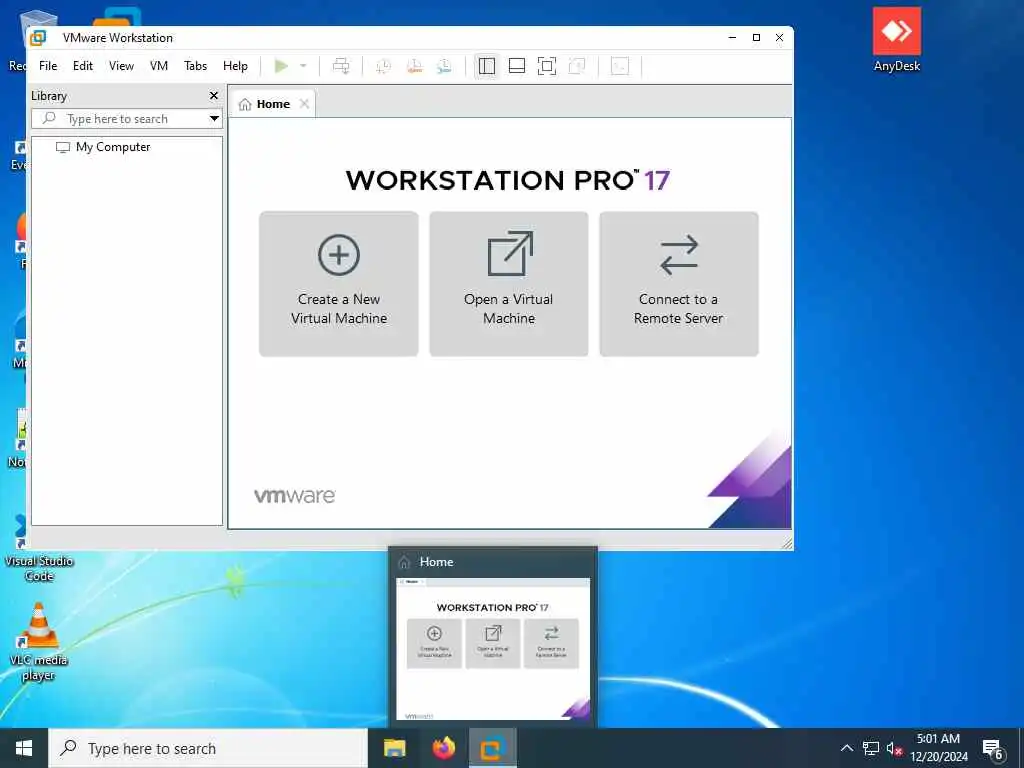The image size is (1024, 768).
Task: Open the VLC media player desktop shortcut
Action: pos(38,641)
